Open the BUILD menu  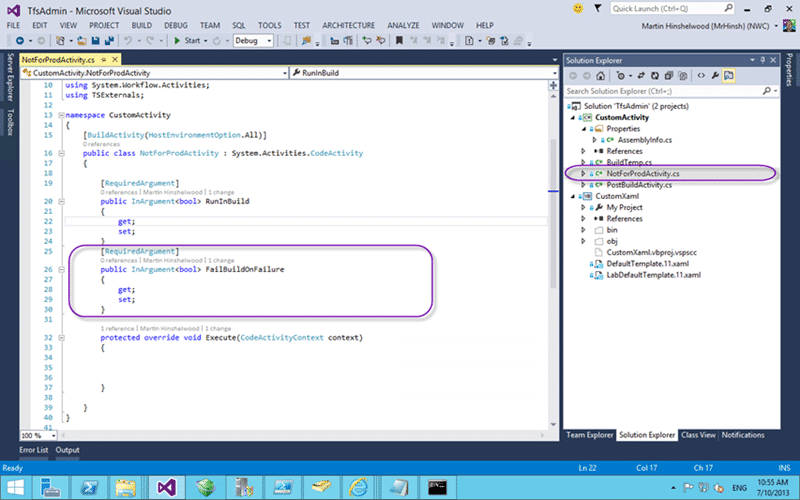141,25
